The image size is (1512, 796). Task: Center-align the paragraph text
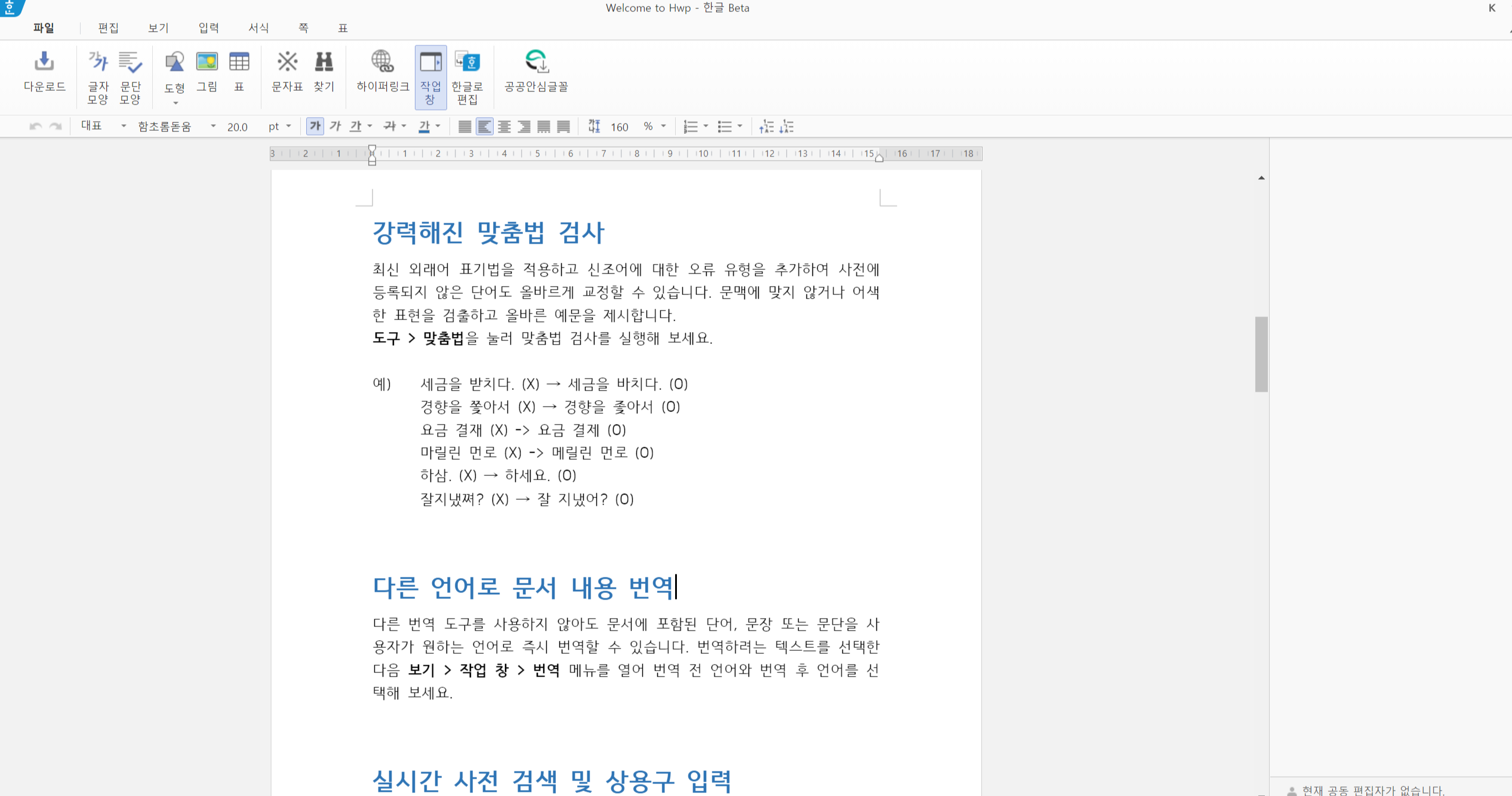504,126
